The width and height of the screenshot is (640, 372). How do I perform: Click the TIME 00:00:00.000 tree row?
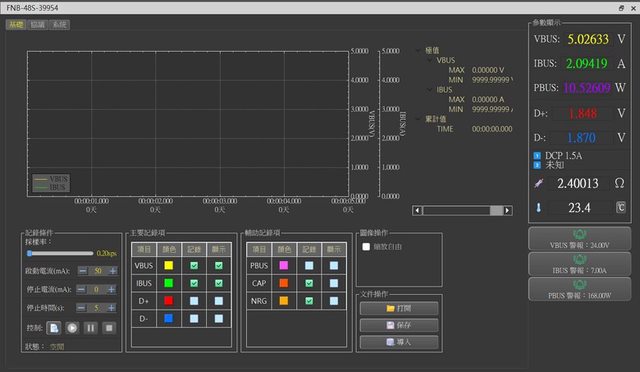click(474, 129)
